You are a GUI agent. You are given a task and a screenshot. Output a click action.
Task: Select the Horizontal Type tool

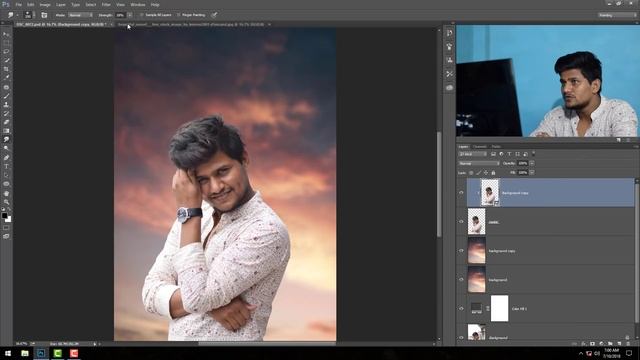6,167
